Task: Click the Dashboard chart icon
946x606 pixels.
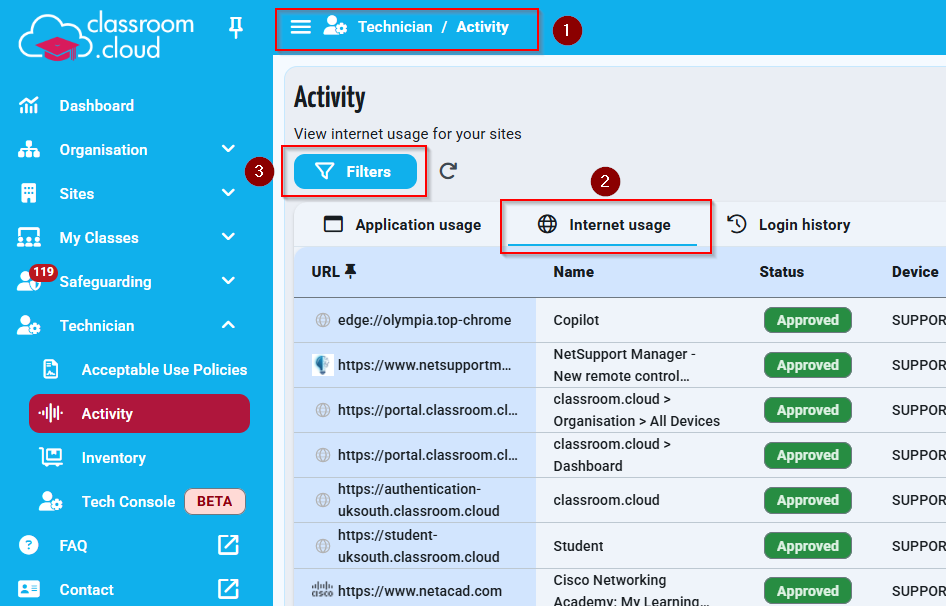Action: pyautogui.click(x=28, y=106)
